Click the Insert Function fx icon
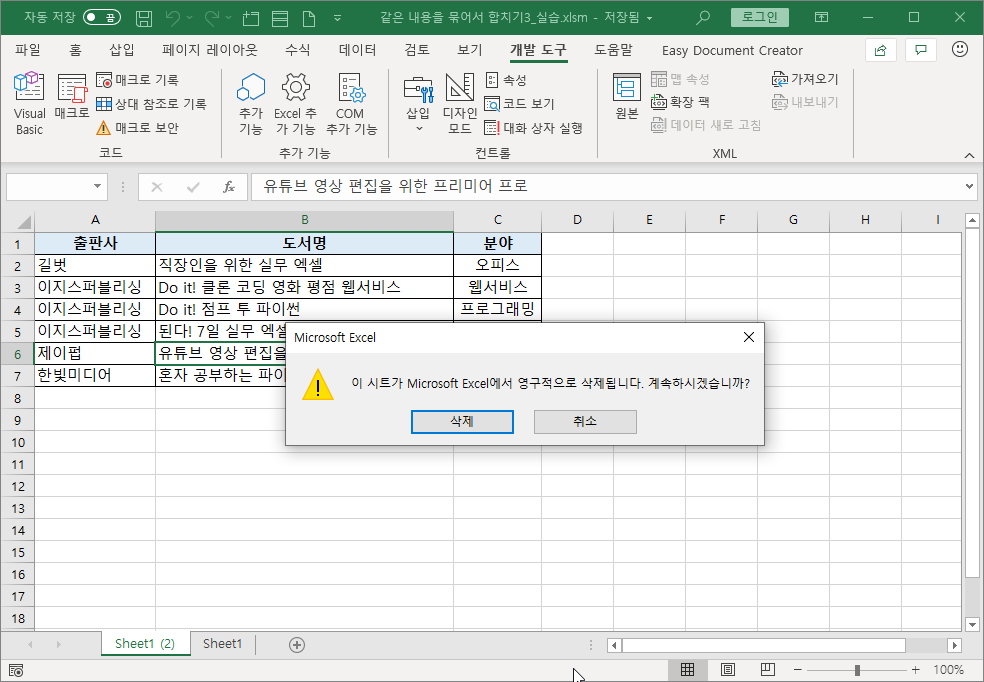The width and height of the screenshot is (984, 682). 229,186
